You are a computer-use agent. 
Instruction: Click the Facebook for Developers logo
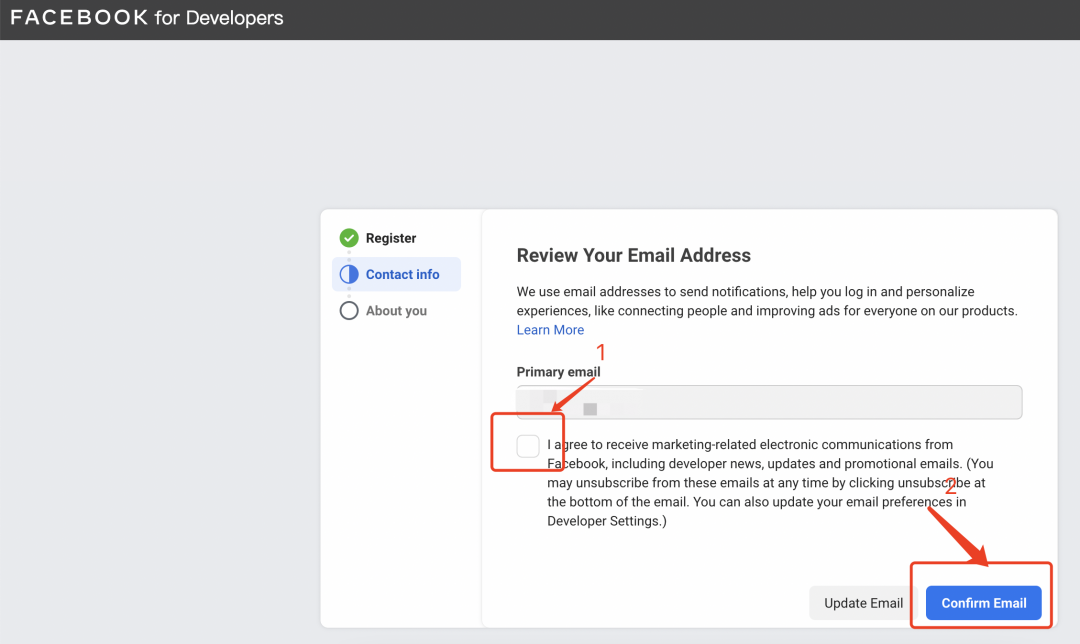pos(147,18)
